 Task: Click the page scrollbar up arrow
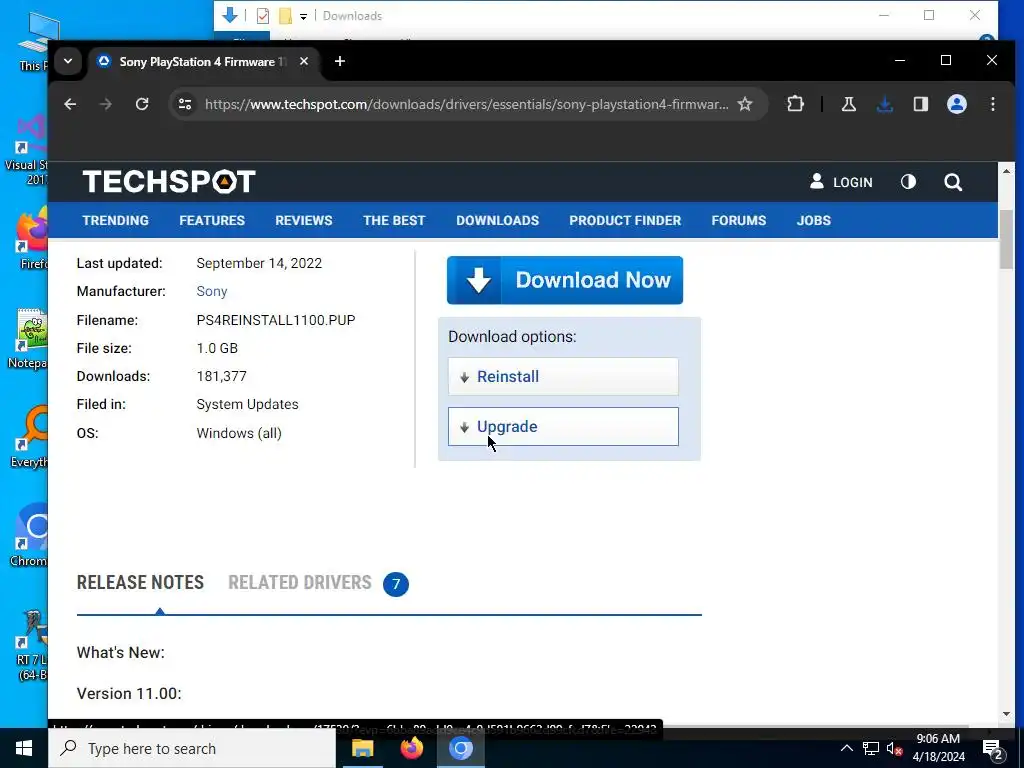pyautogui.click(x=1006, y=170)
